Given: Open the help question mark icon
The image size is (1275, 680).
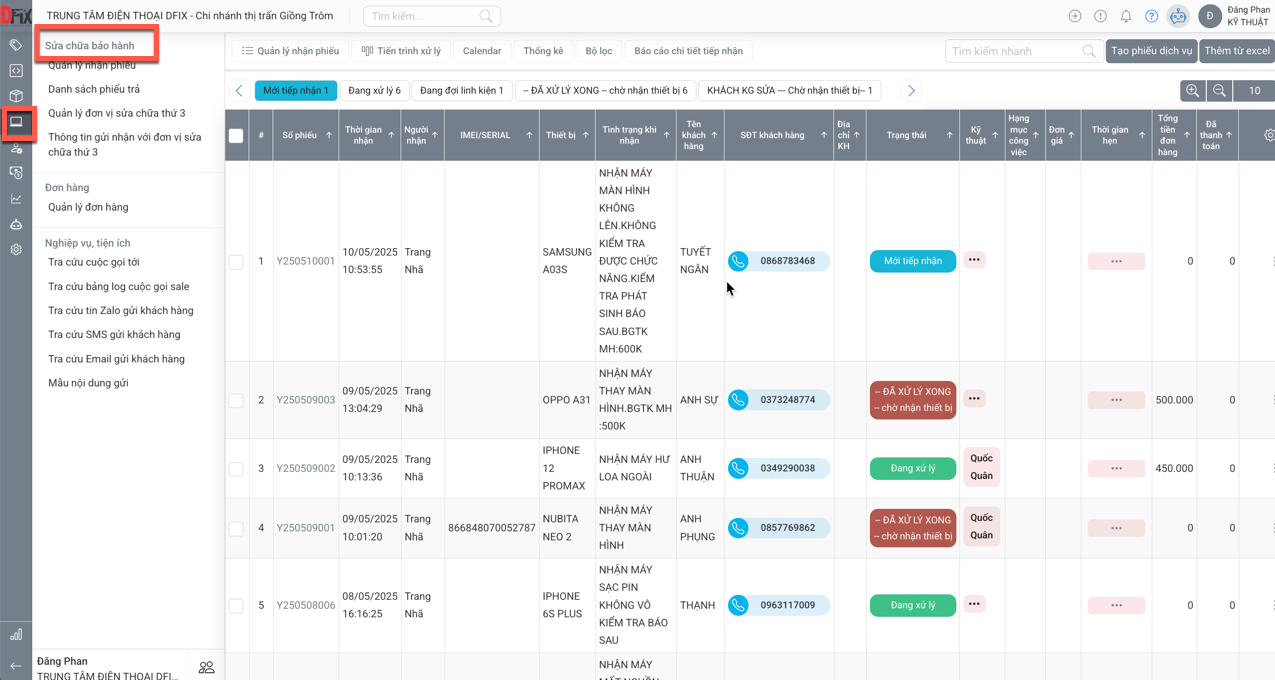Looking at the screenshot, I should (x=1152, y=16).
